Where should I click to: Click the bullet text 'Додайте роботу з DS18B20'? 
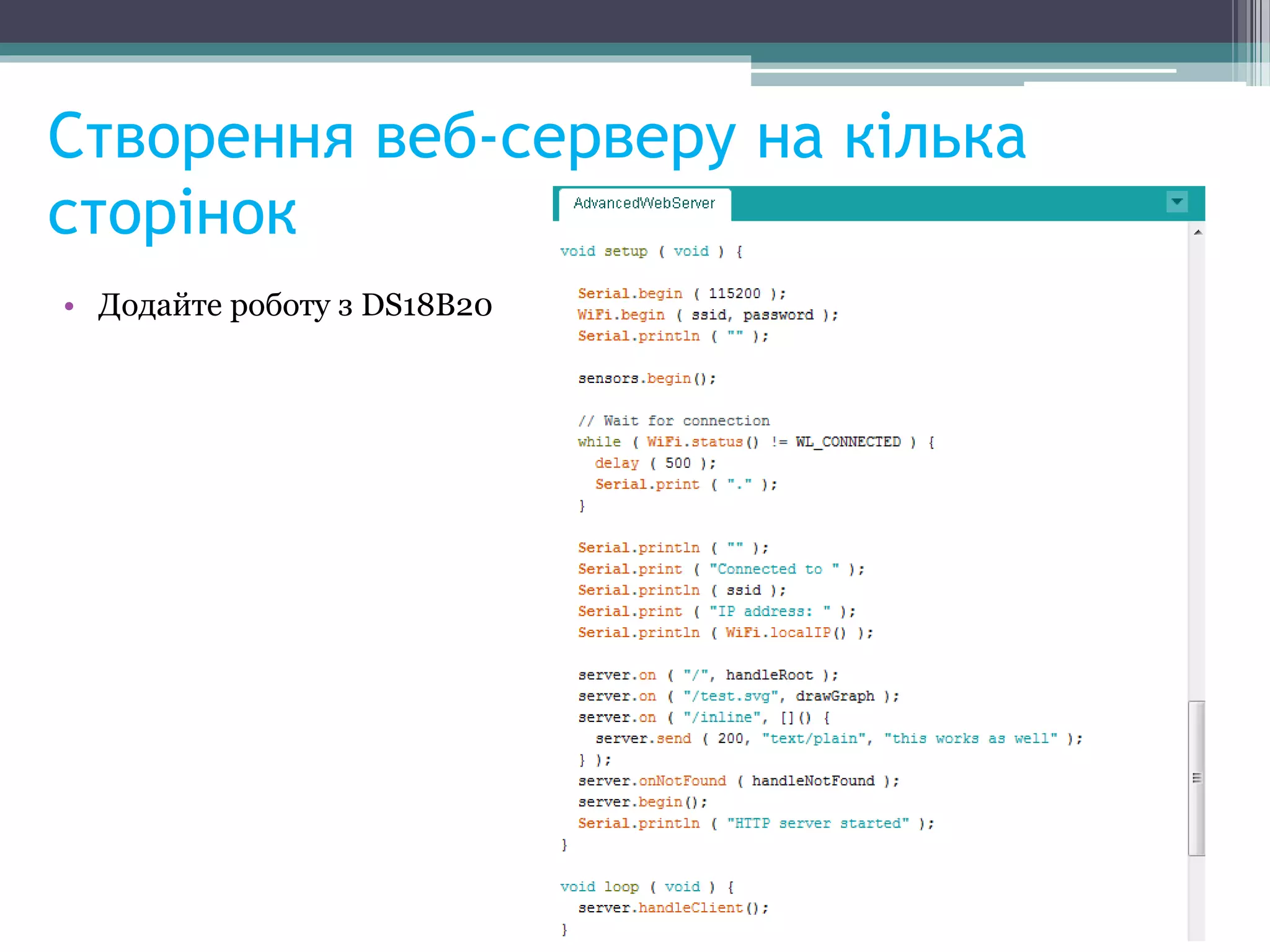point(295,305)
